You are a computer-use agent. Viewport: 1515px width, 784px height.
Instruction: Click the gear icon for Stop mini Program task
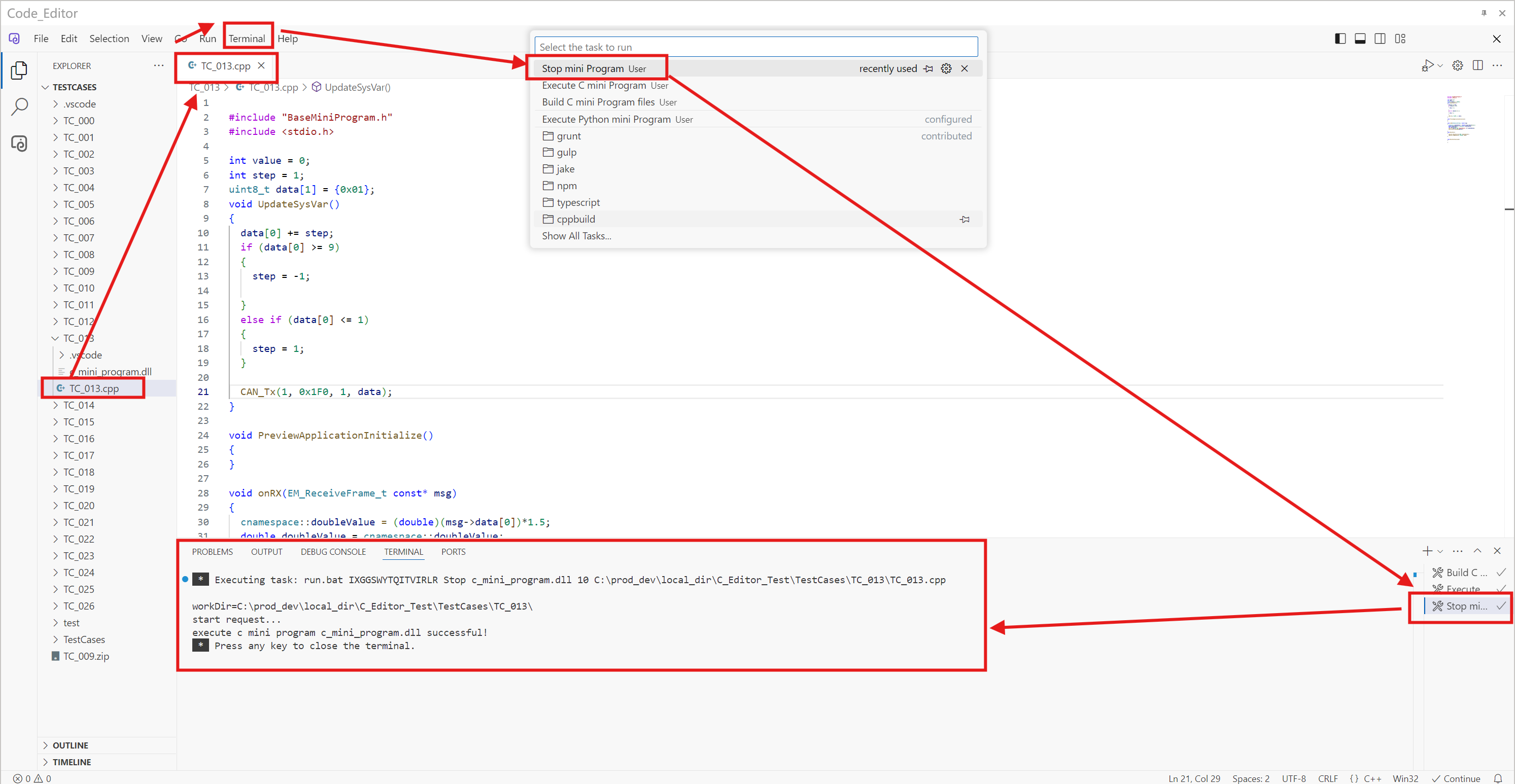coord(946,69)
